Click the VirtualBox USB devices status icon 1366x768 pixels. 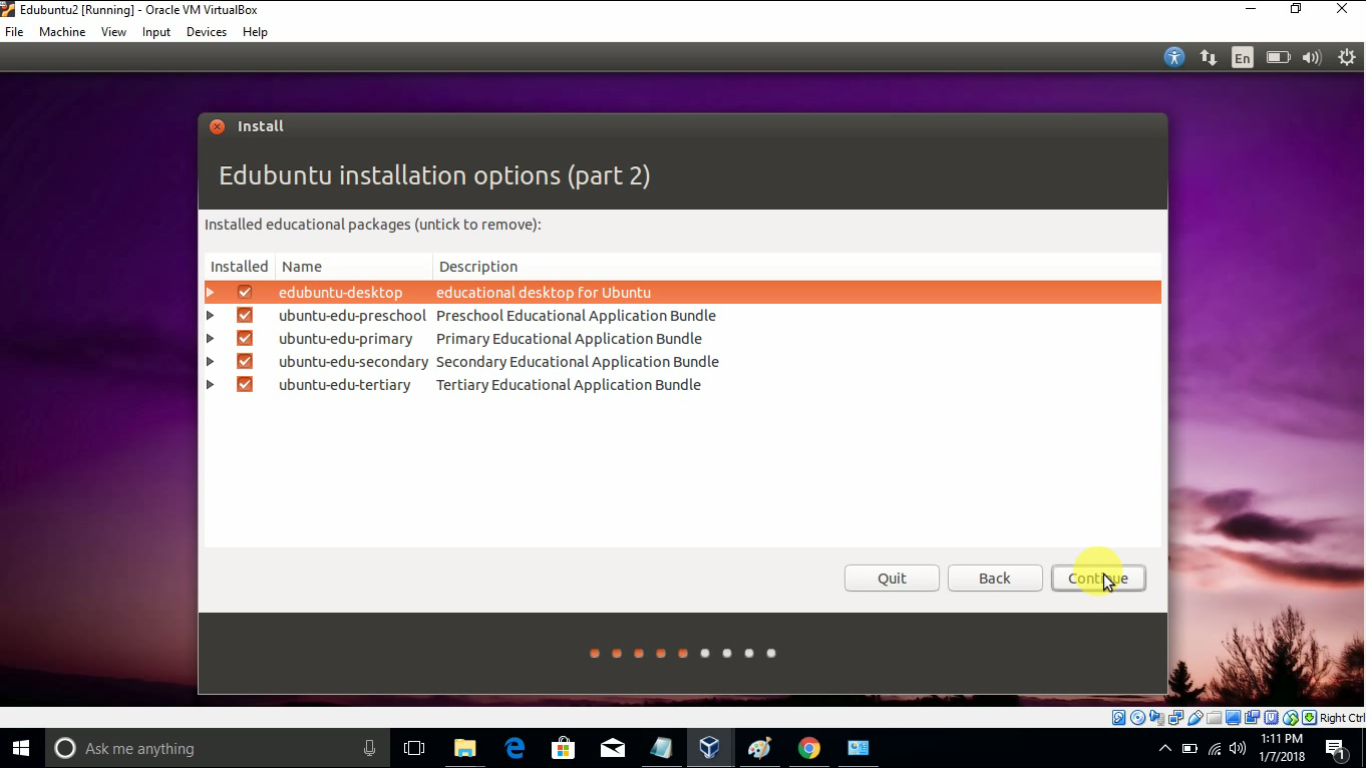pos(1195,718)
